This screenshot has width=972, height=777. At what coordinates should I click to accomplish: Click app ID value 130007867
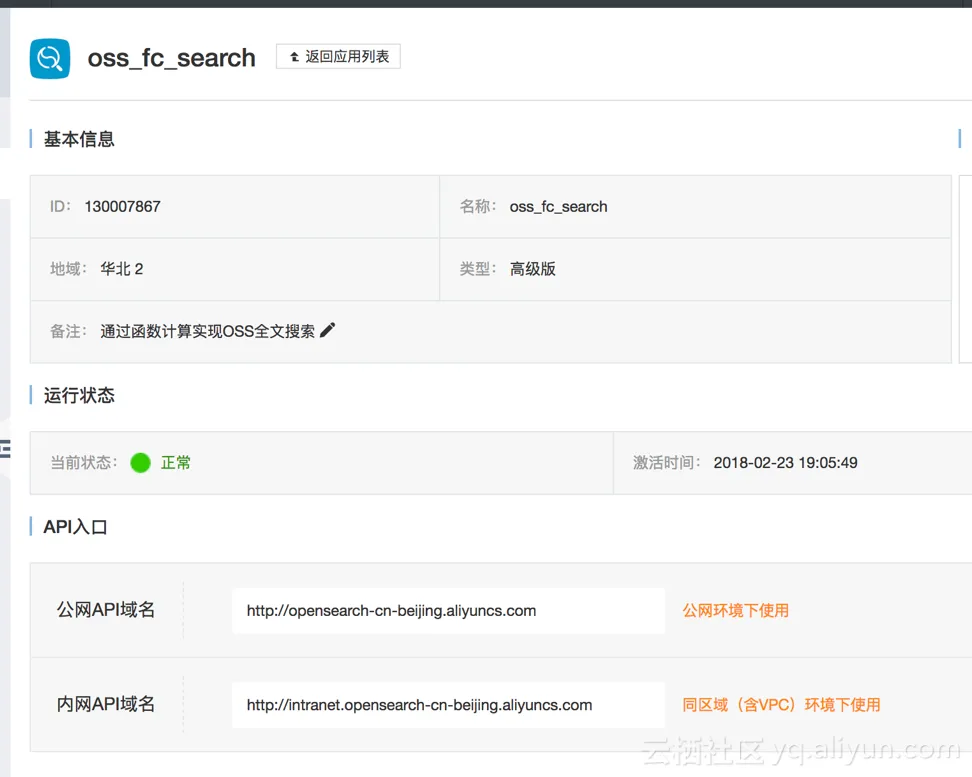(x=123, y=206)
